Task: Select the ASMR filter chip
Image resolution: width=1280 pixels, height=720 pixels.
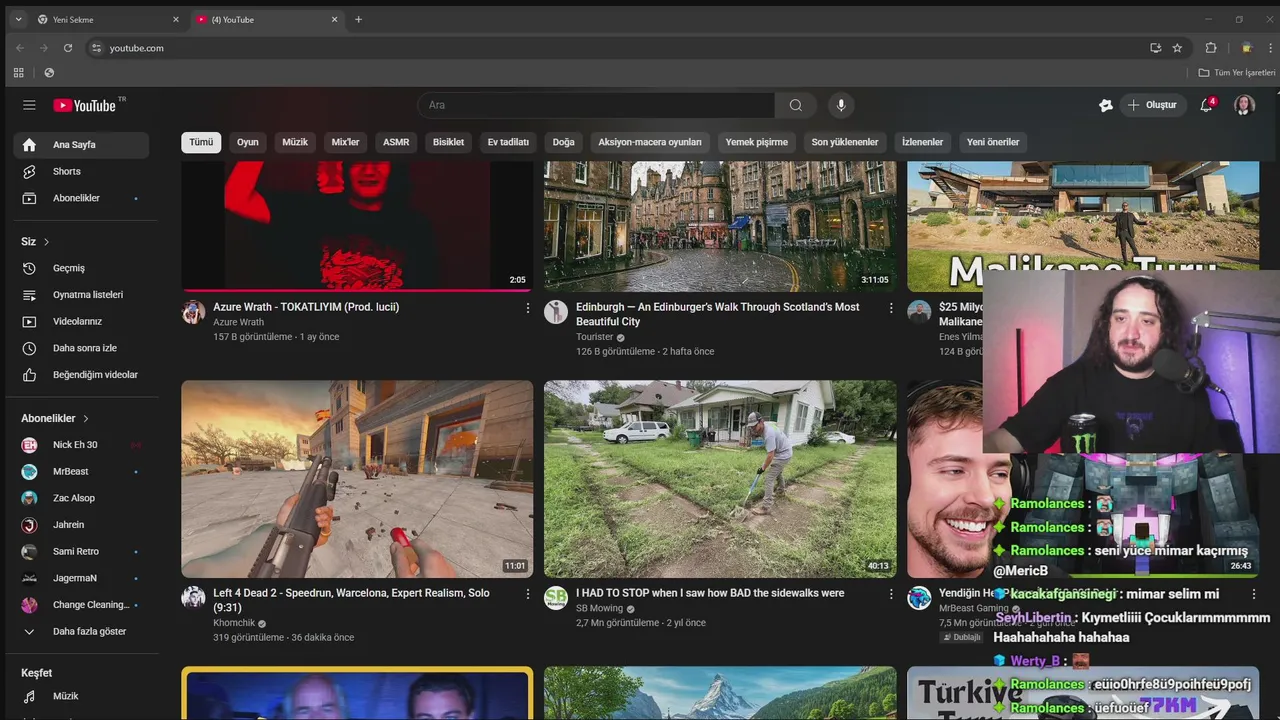Action: [x=396, y=142]
